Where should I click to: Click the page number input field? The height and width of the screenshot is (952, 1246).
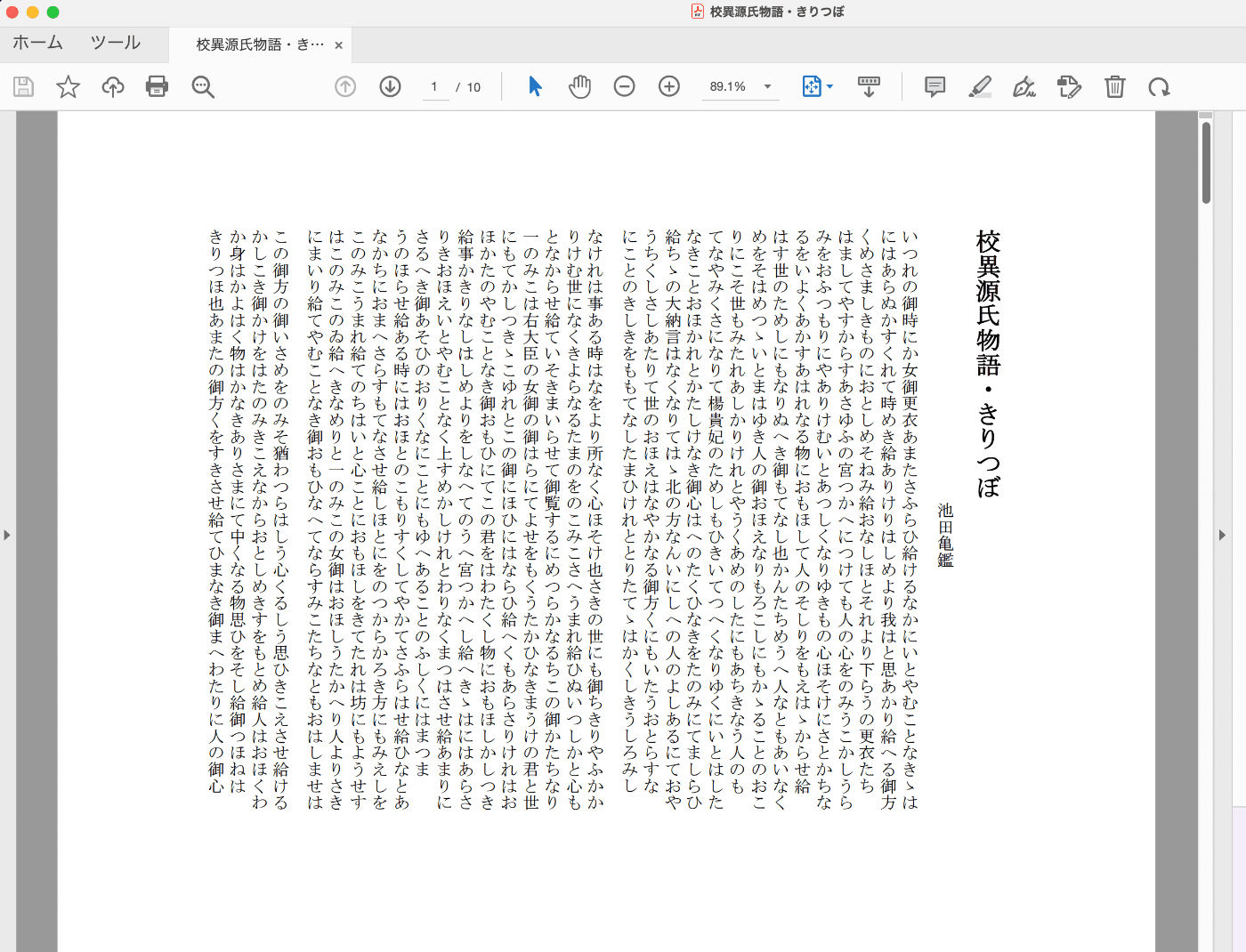tap(433, 86)
